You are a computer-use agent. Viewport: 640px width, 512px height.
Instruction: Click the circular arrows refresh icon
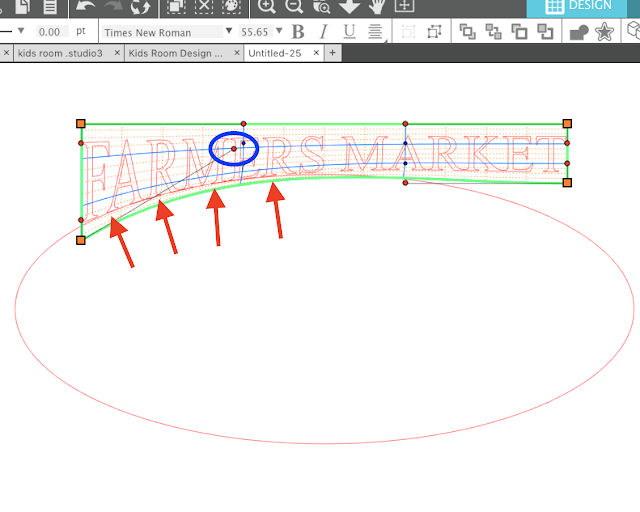(x=141, y=6)
